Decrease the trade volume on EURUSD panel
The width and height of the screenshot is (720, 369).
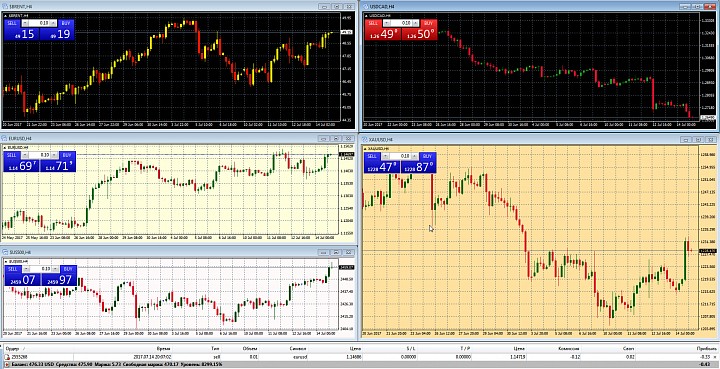point(25,155)
